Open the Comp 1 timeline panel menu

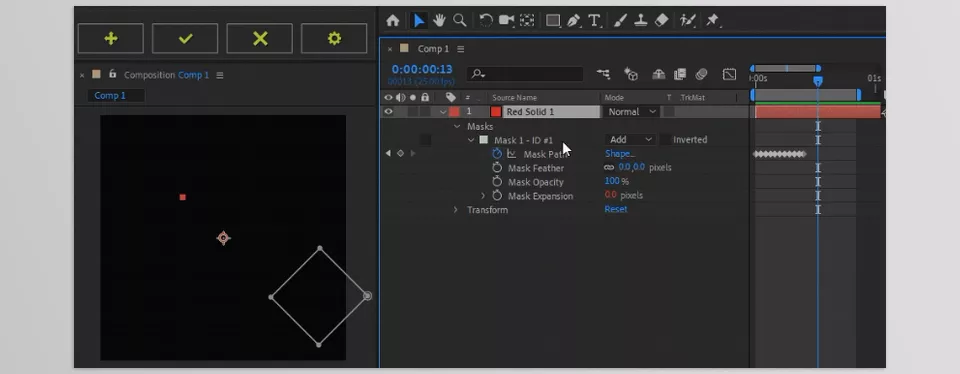[x=461, y=49]
